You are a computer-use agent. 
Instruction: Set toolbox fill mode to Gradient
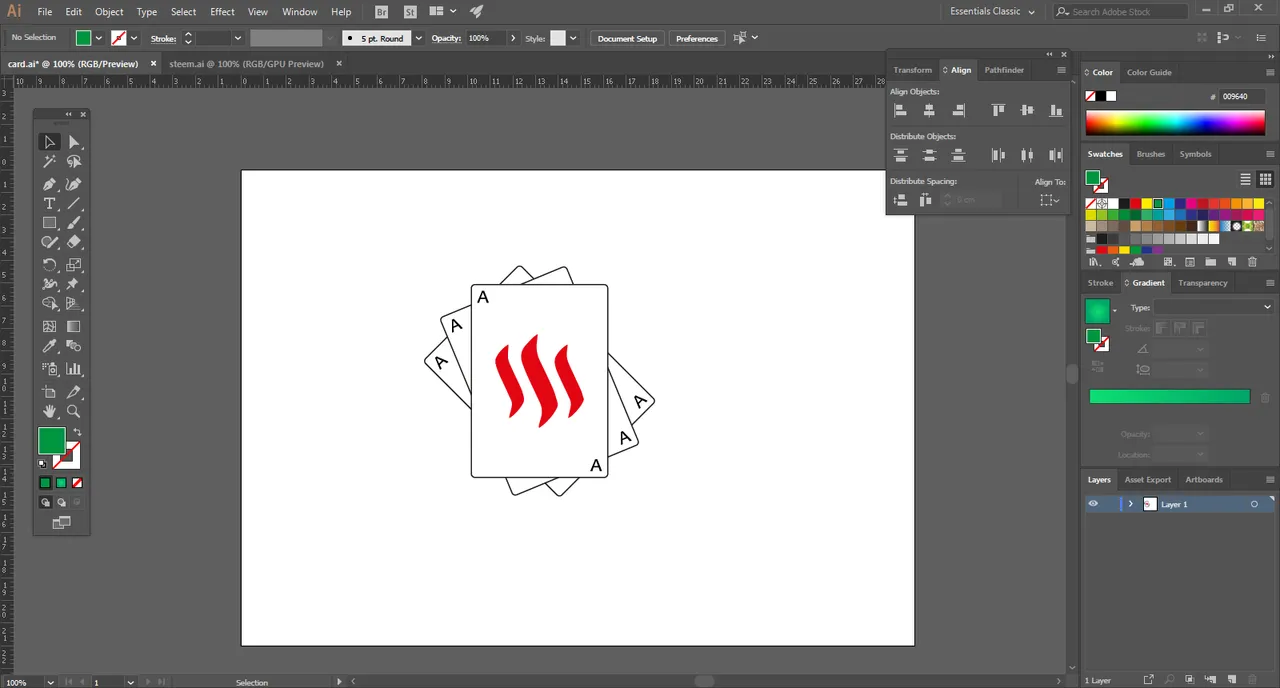pyautogui.click(x=61, y=483)
